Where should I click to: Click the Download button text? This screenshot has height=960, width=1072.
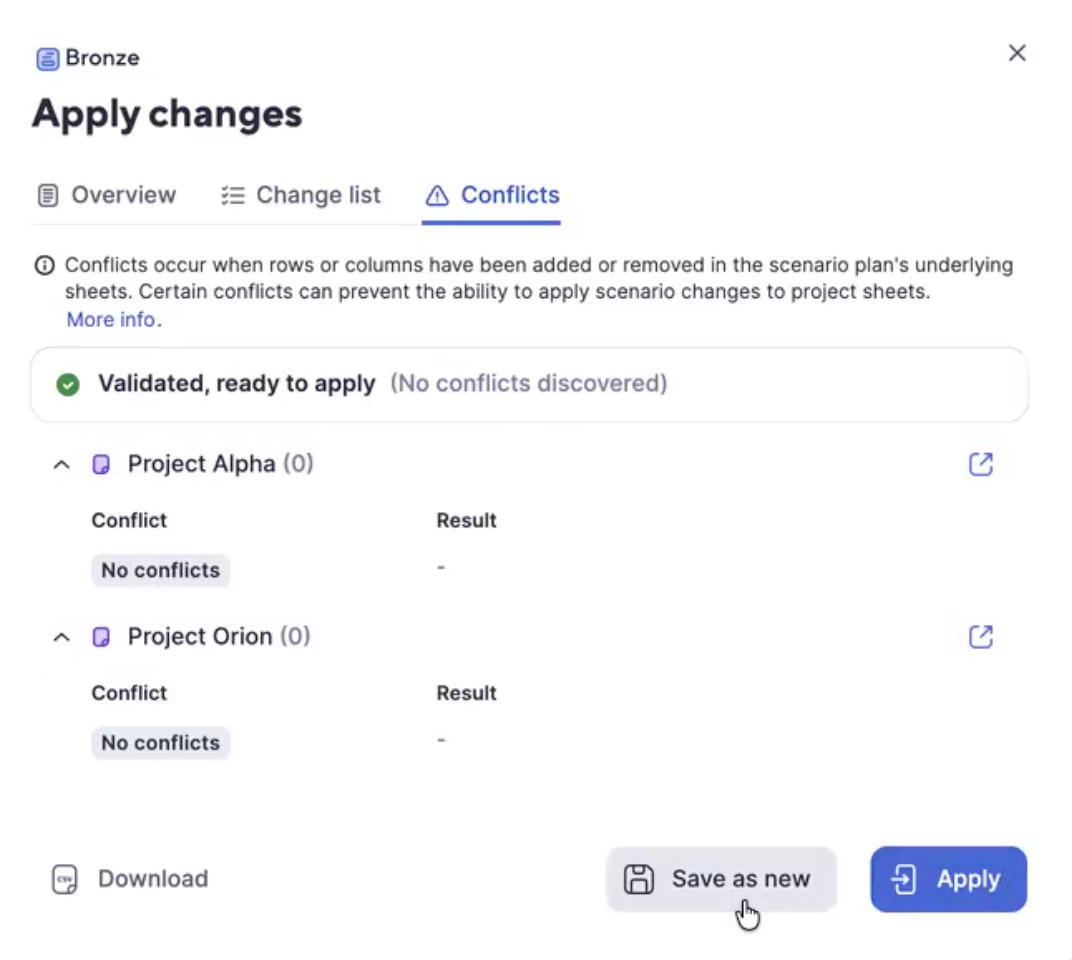153,879
